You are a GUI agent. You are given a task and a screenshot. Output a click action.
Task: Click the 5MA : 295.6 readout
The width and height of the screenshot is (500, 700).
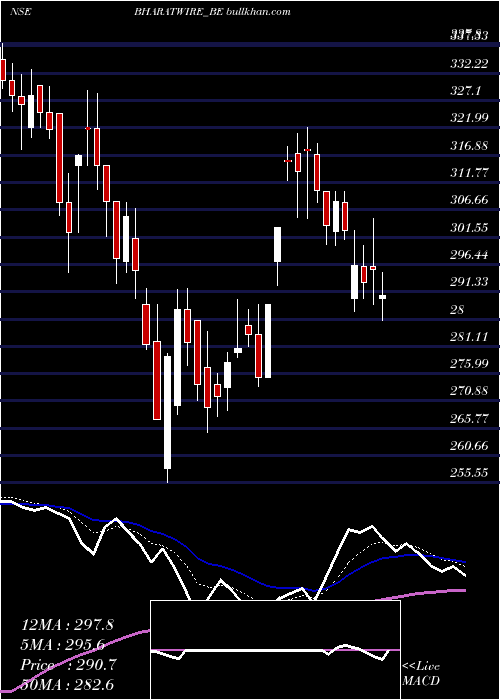[63, 645]
